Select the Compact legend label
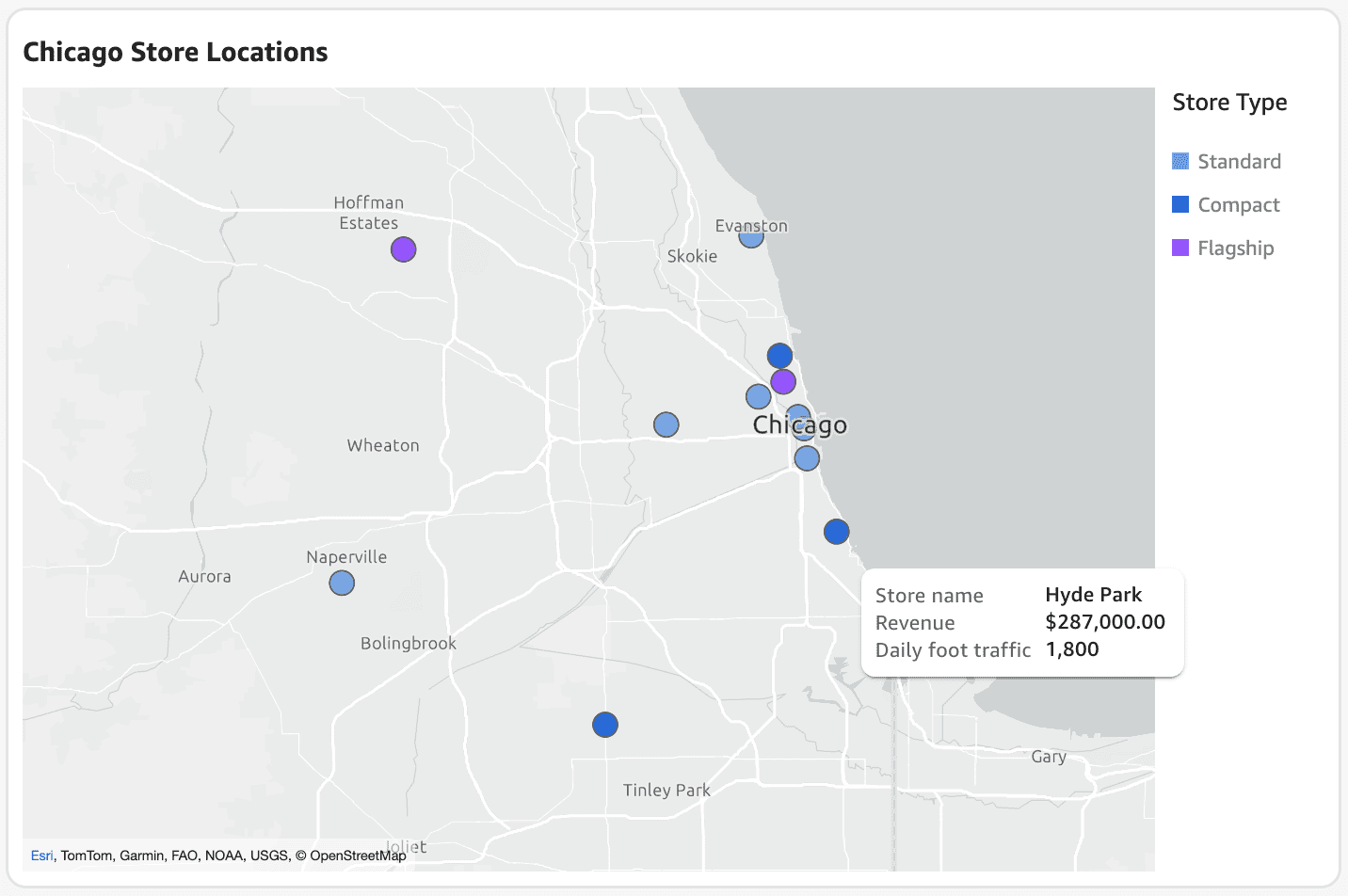The image size is (1348, 896). [1238, 204]
